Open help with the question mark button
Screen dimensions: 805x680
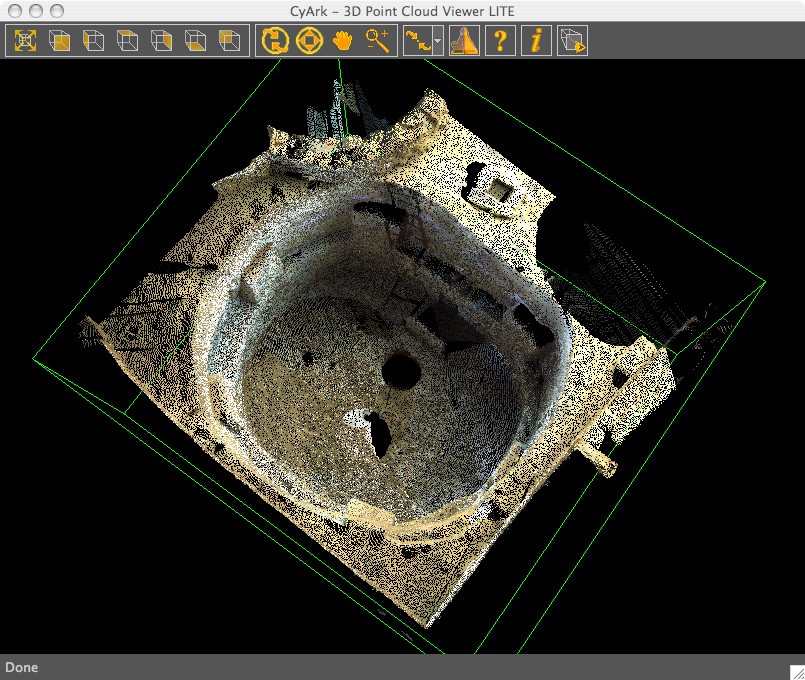pos(501,41)
